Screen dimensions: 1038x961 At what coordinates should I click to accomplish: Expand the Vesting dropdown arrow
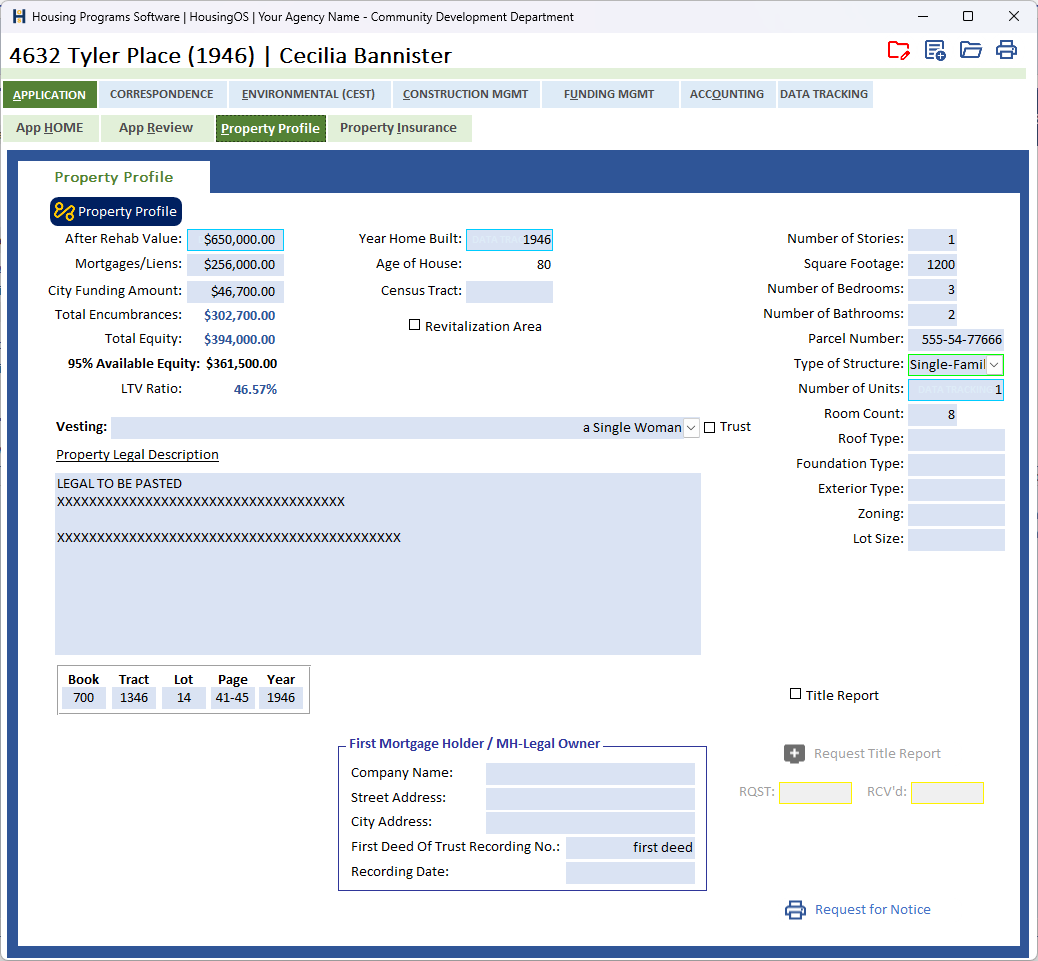[x=691, y=428]
